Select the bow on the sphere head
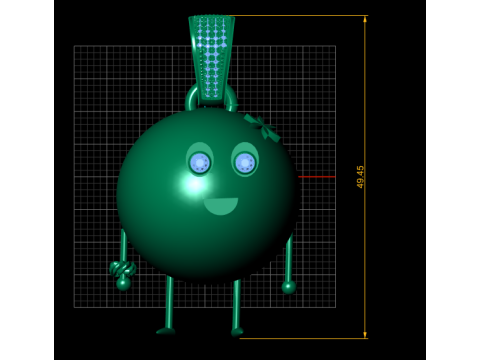 click(262, 128)
